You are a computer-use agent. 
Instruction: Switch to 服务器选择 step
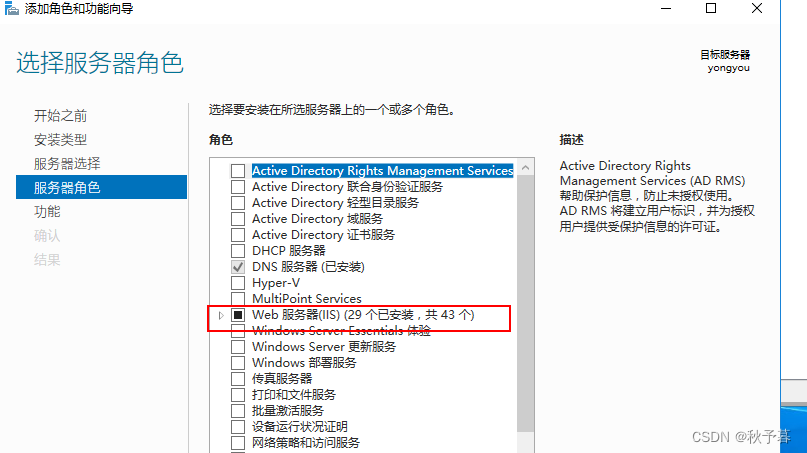[x=67, y=163]
